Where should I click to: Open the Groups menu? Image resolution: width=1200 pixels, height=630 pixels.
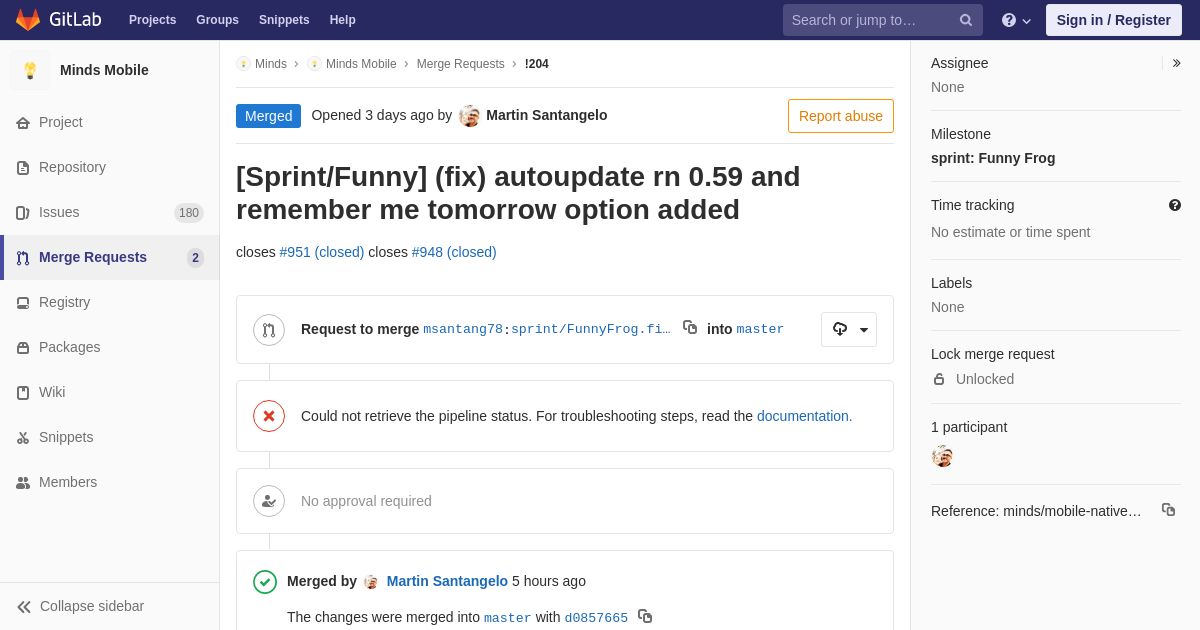[x=217, y=20]
